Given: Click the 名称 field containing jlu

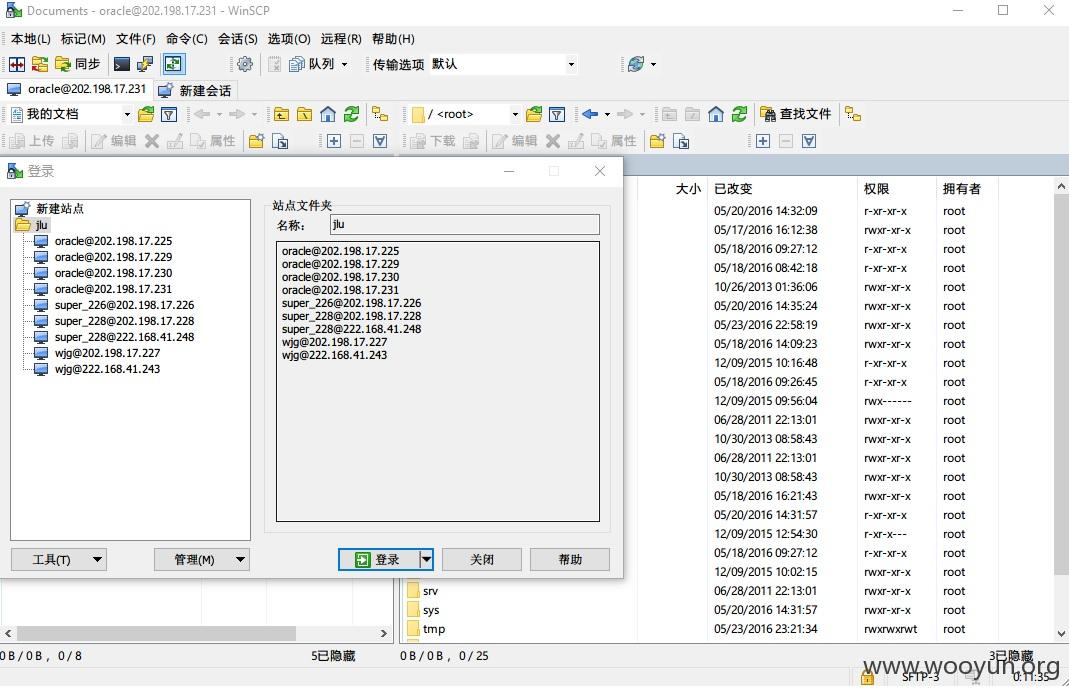Looking at the screenshot, I should tap(464, 224).
